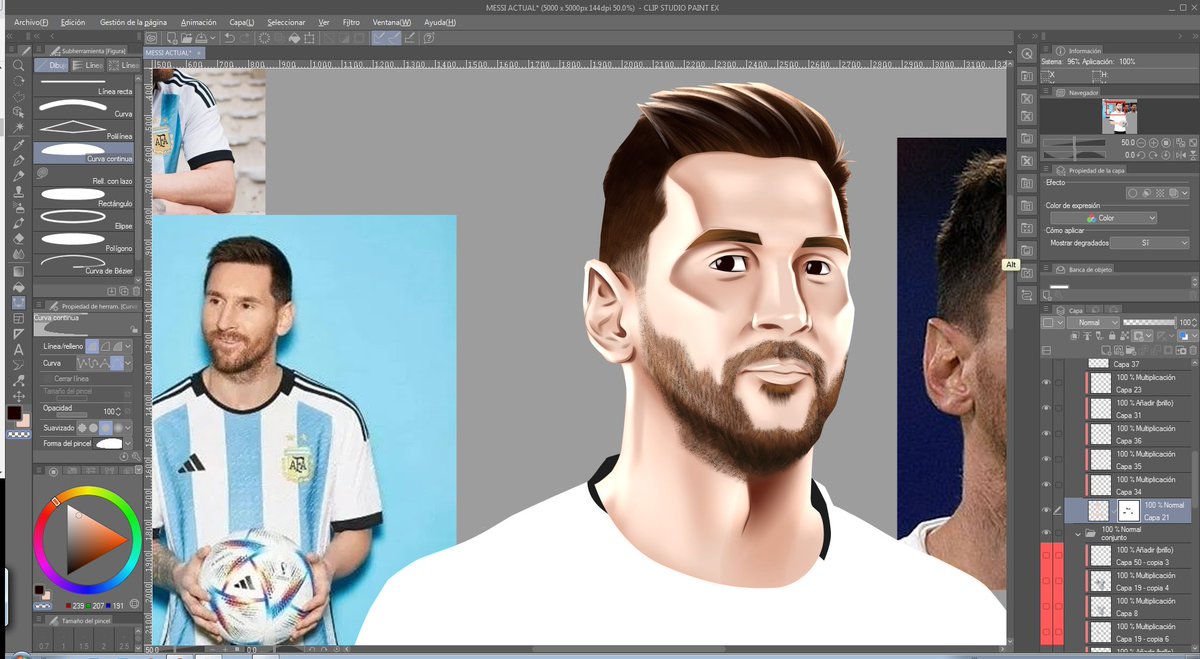1200x659 pixels.
Task: Select the Línea recta subtool
Action: [86, 87]
